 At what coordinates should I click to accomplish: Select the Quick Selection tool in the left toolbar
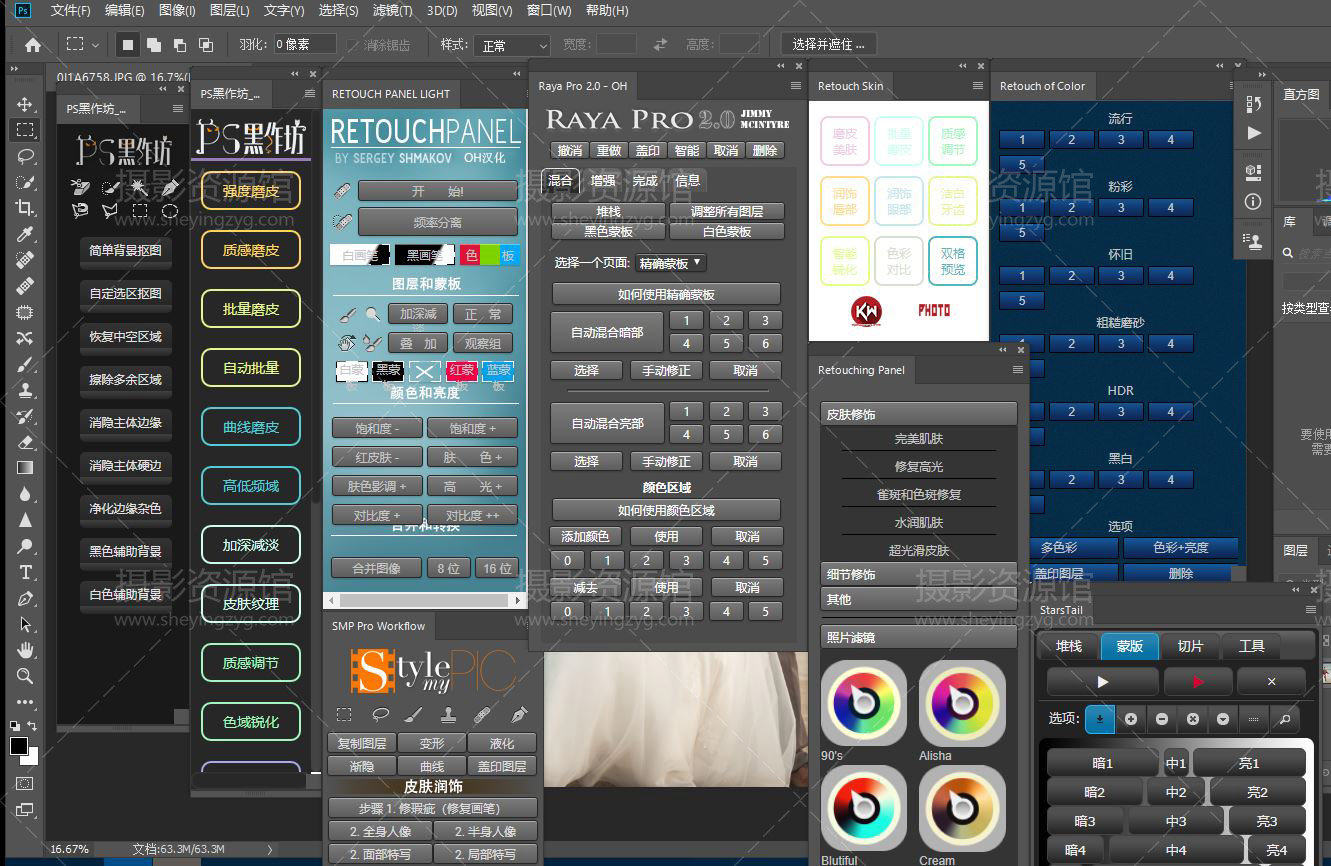tap(25, 182)
